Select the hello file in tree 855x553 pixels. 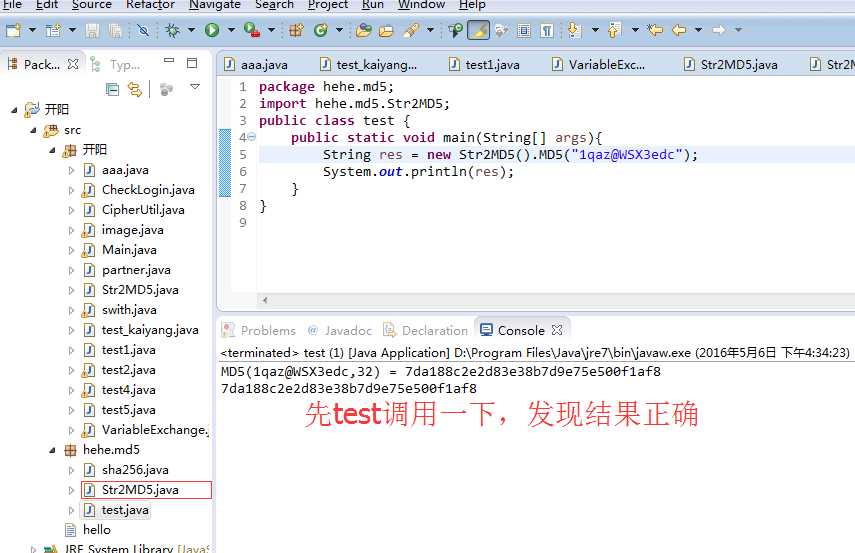tap(87, 530)
